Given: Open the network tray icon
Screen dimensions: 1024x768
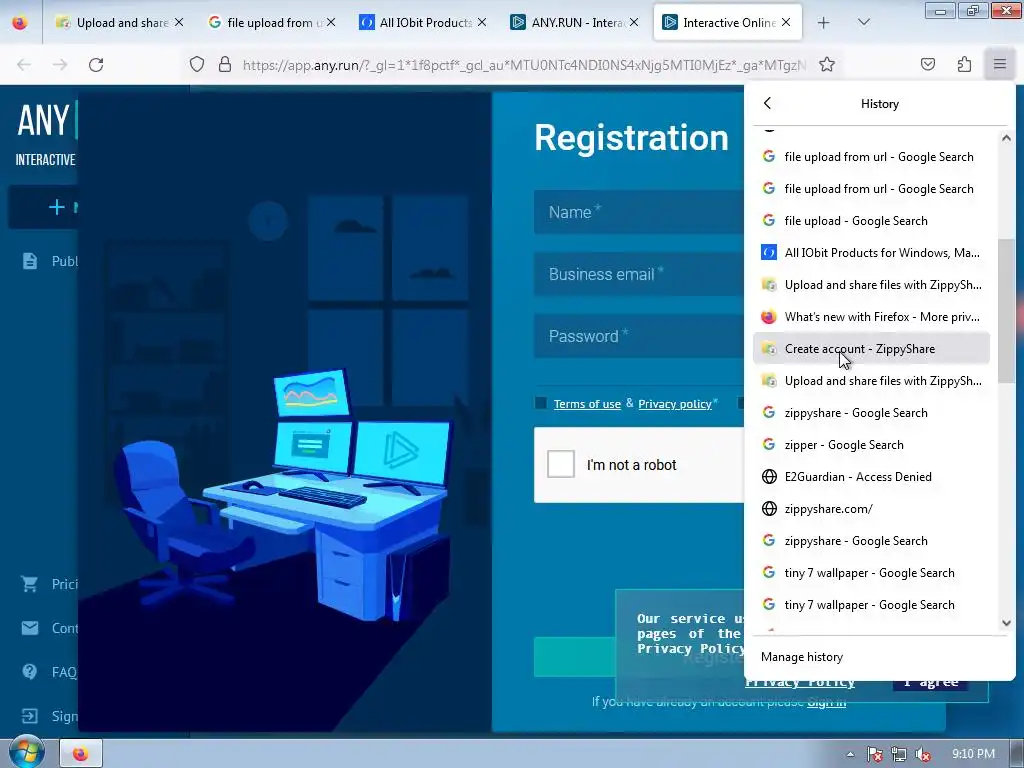Looking at the screenshot, I should (899, 754).
